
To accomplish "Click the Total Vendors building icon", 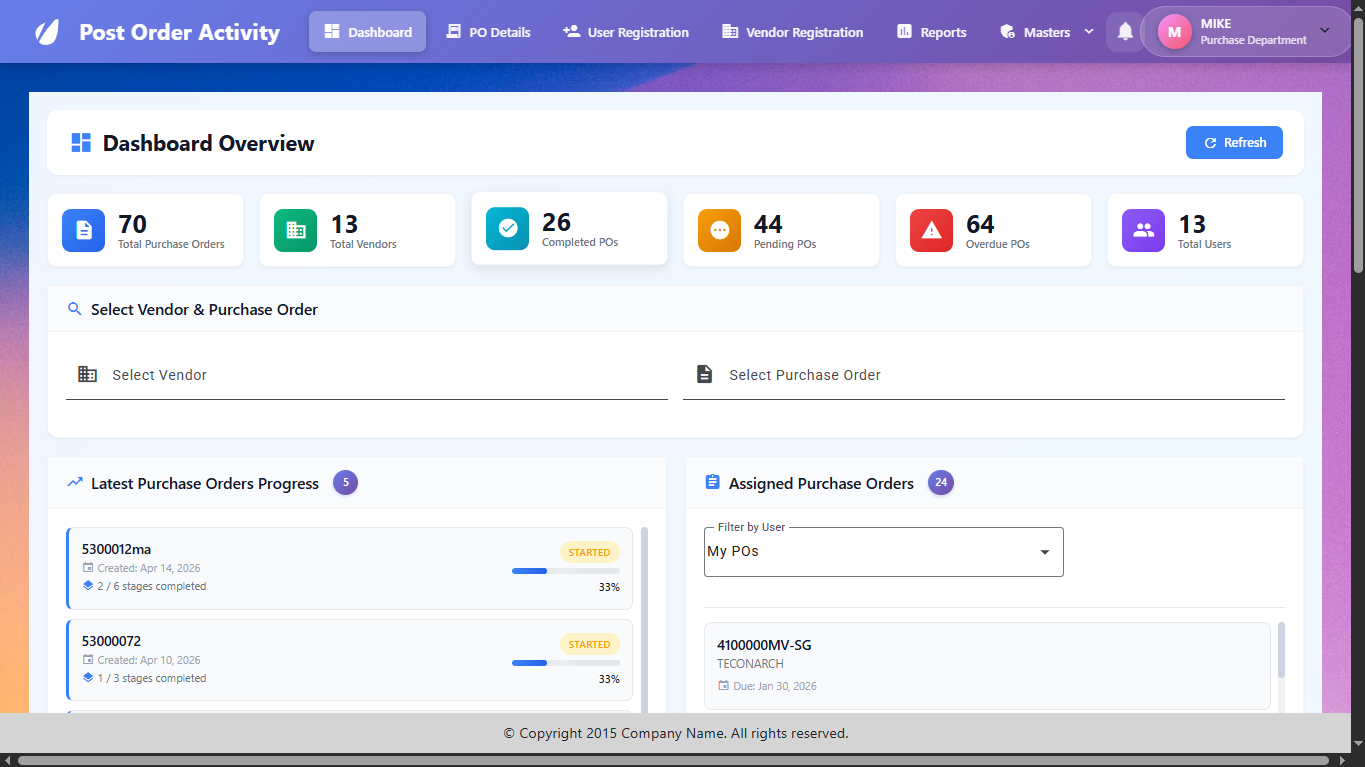I will [295, 230].
